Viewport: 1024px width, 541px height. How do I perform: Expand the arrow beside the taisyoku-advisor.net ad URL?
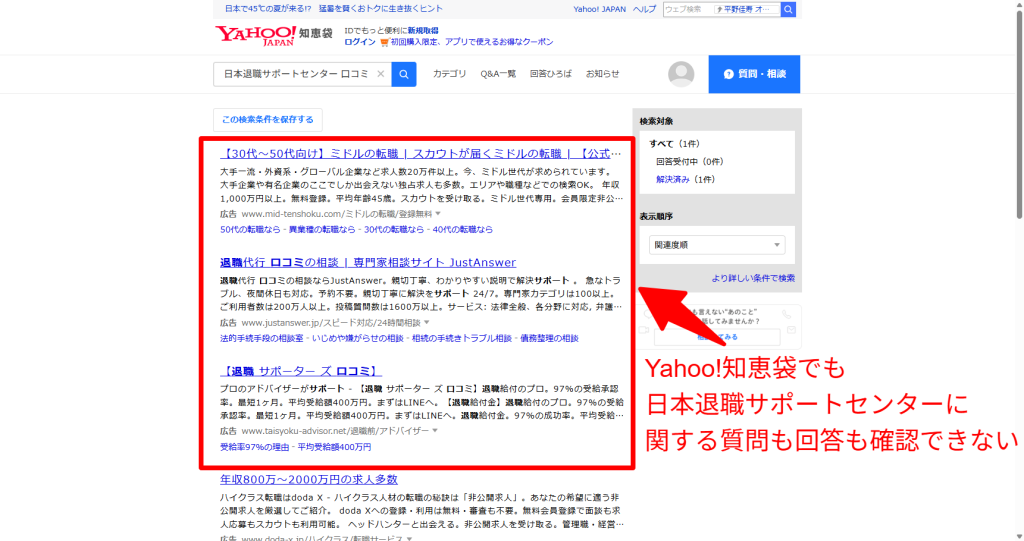(435, 431)
